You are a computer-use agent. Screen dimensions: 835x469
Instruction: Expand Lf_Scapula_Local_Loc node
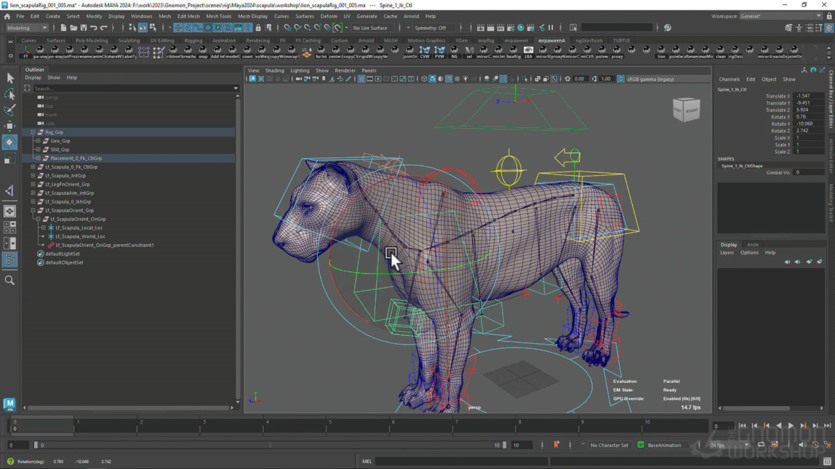pos(44,228)
